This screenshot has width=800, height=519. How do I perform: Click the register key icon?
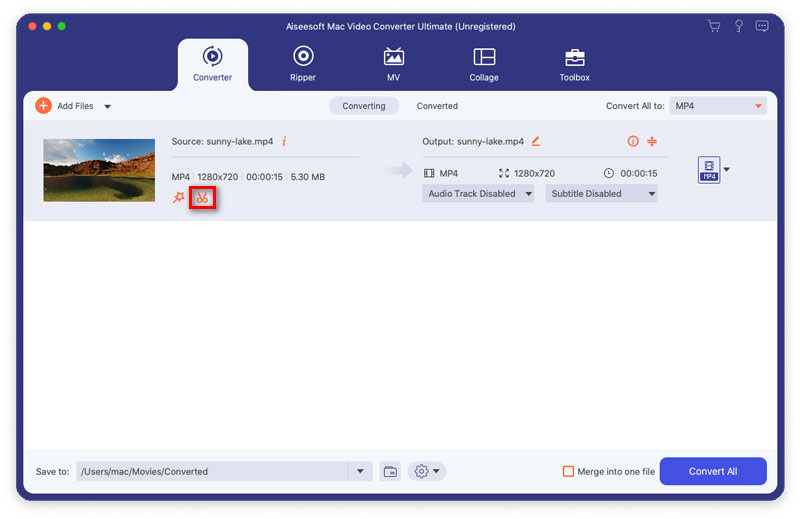click(738, 26)
